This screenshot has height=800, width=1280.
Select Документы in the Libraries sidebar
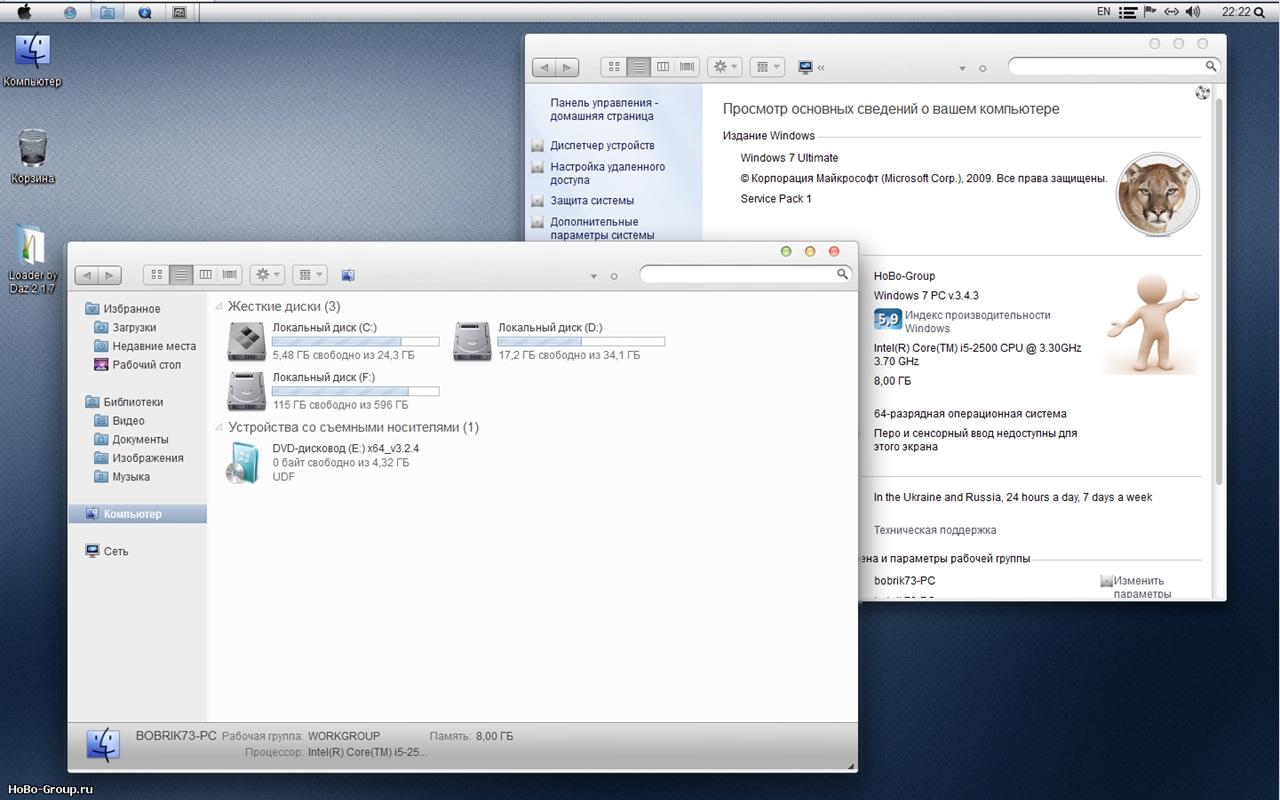click(140, 440)
